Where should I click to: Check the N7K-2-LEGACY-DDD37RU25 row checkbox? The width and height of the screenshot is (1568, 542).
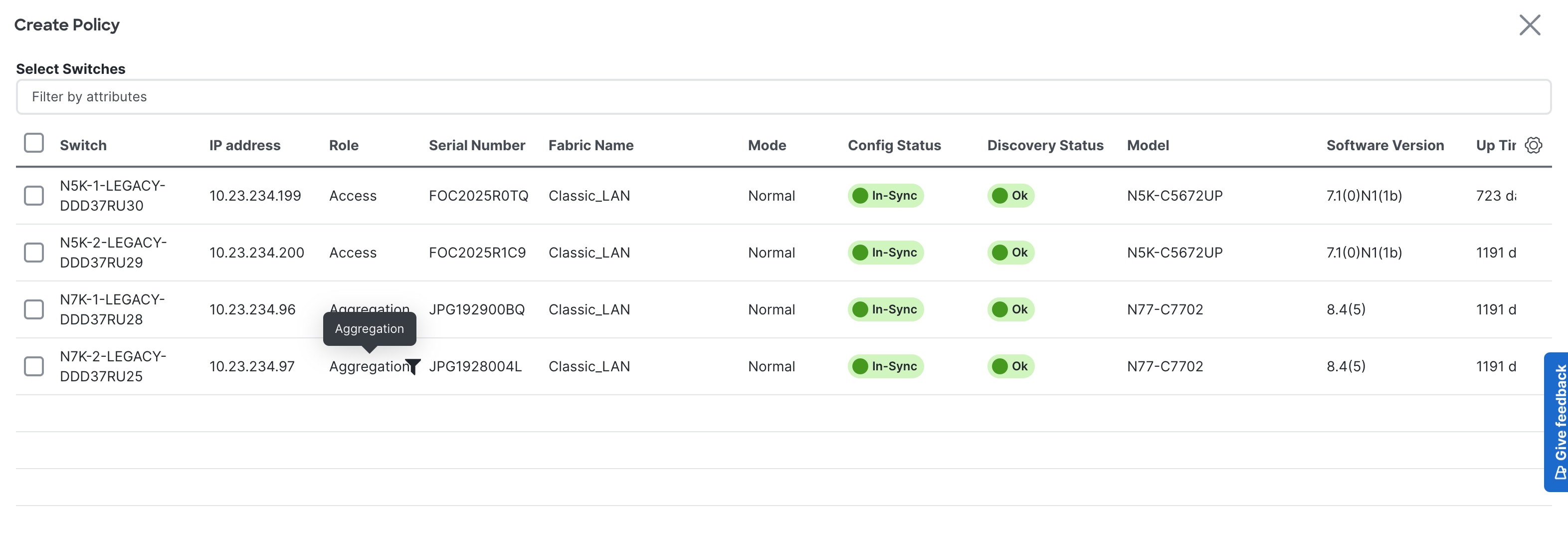[x=34, y=366]
